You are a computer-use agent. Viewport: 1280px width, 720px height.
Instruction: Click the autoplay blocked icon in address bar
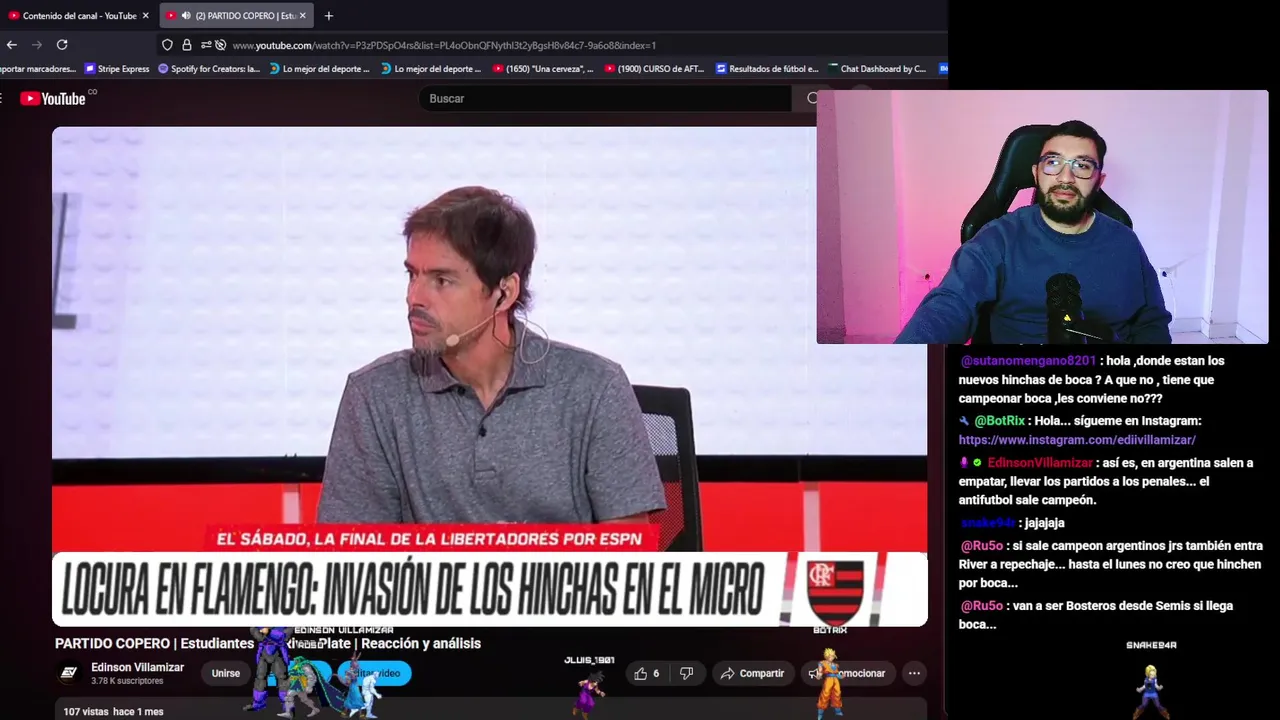click(220, 45)
